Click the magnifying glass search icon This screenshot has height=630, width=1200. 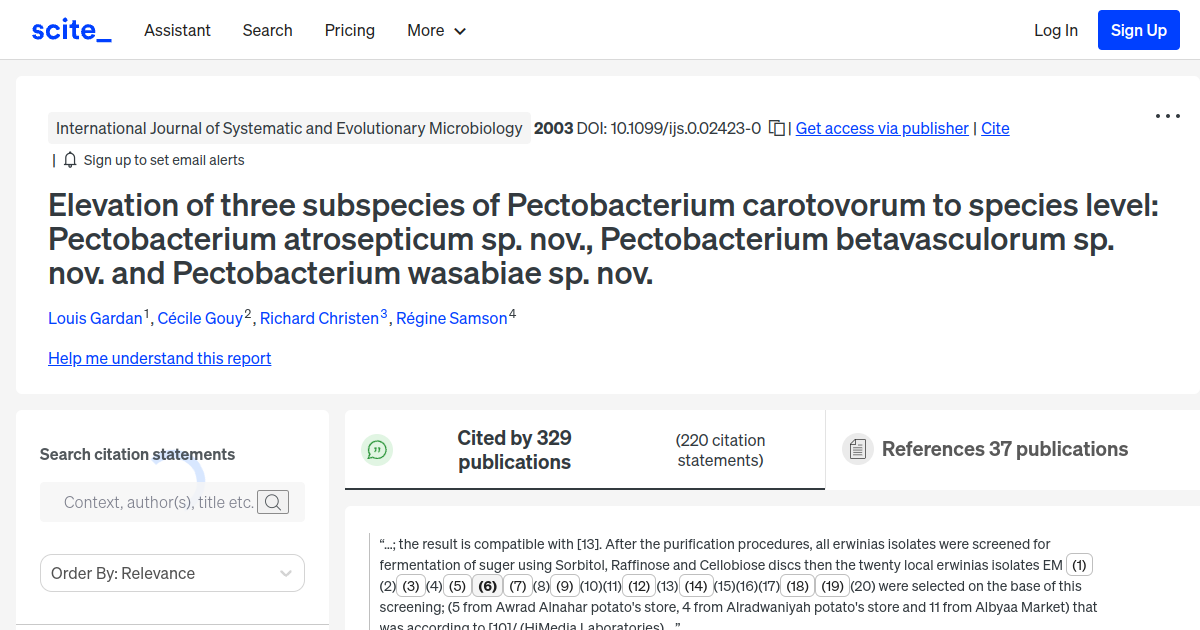(x=273, y=501)
